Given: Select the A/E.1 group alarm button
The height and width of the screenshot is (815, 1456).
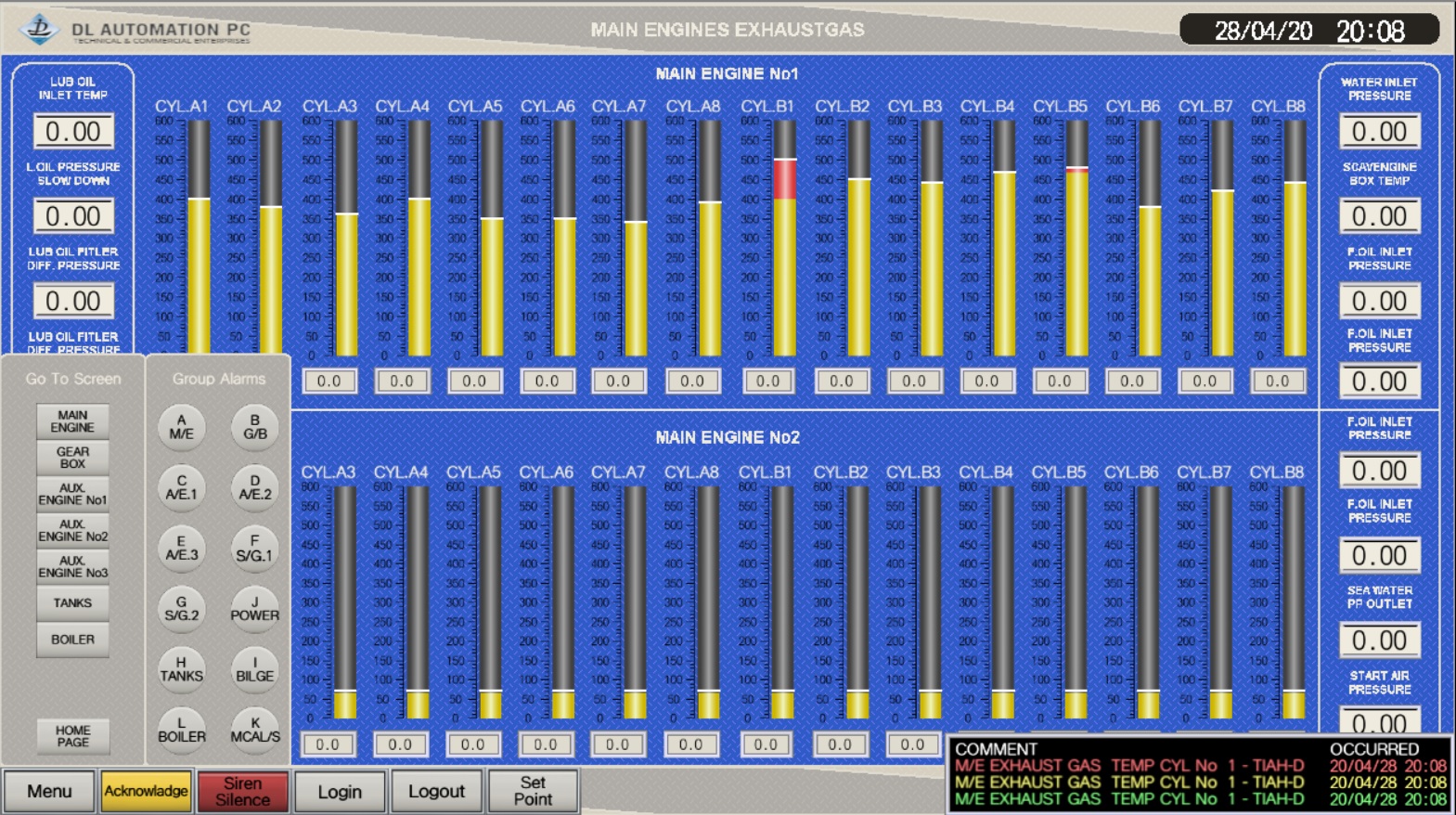Looking at the screenshot, I should (181, 488).
